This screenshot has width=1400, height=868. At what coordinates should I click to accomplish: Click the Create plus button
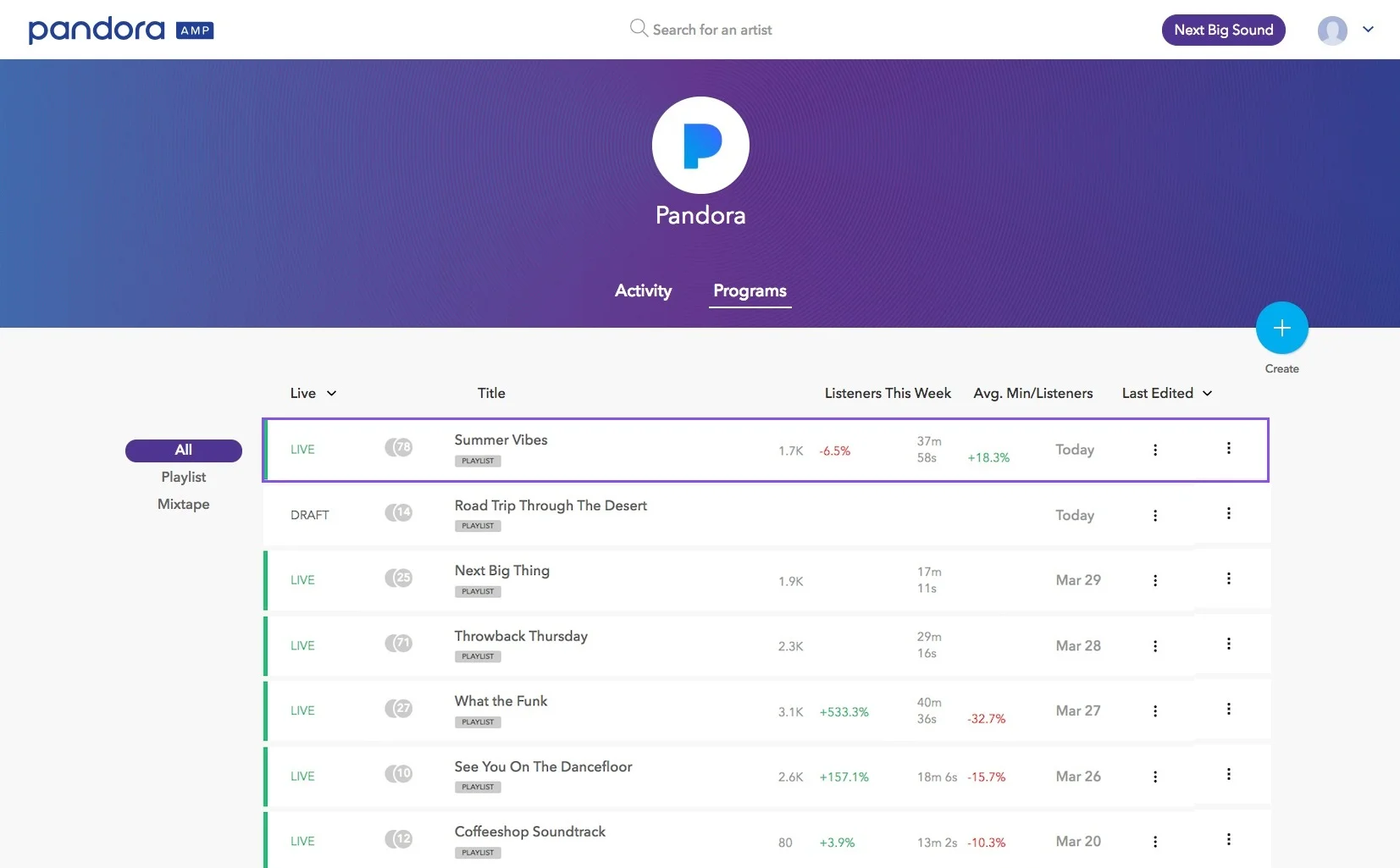click(1281, 328)
